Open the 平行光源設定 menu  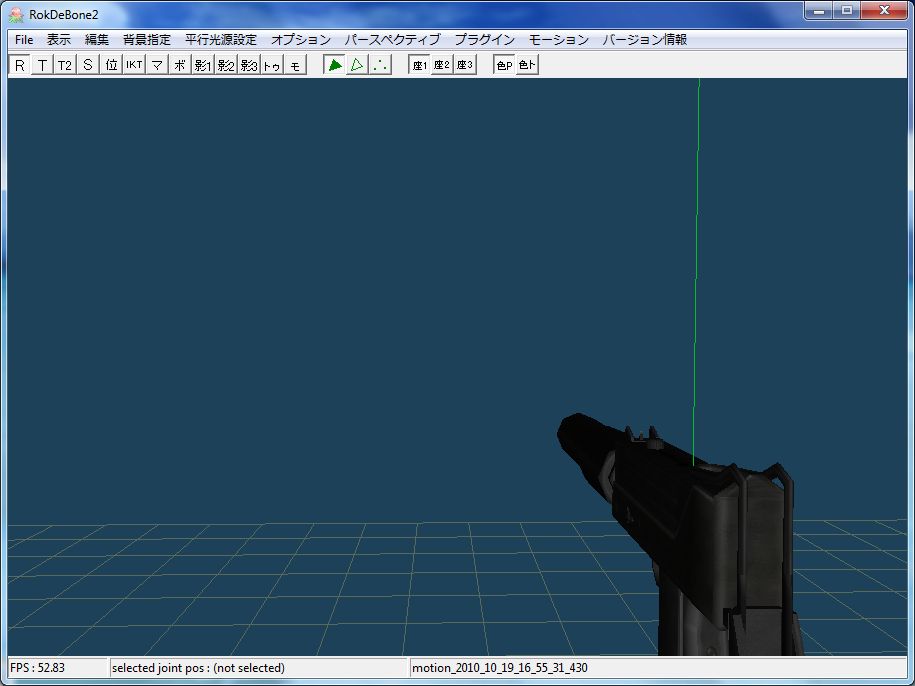[x=221, y=40]
